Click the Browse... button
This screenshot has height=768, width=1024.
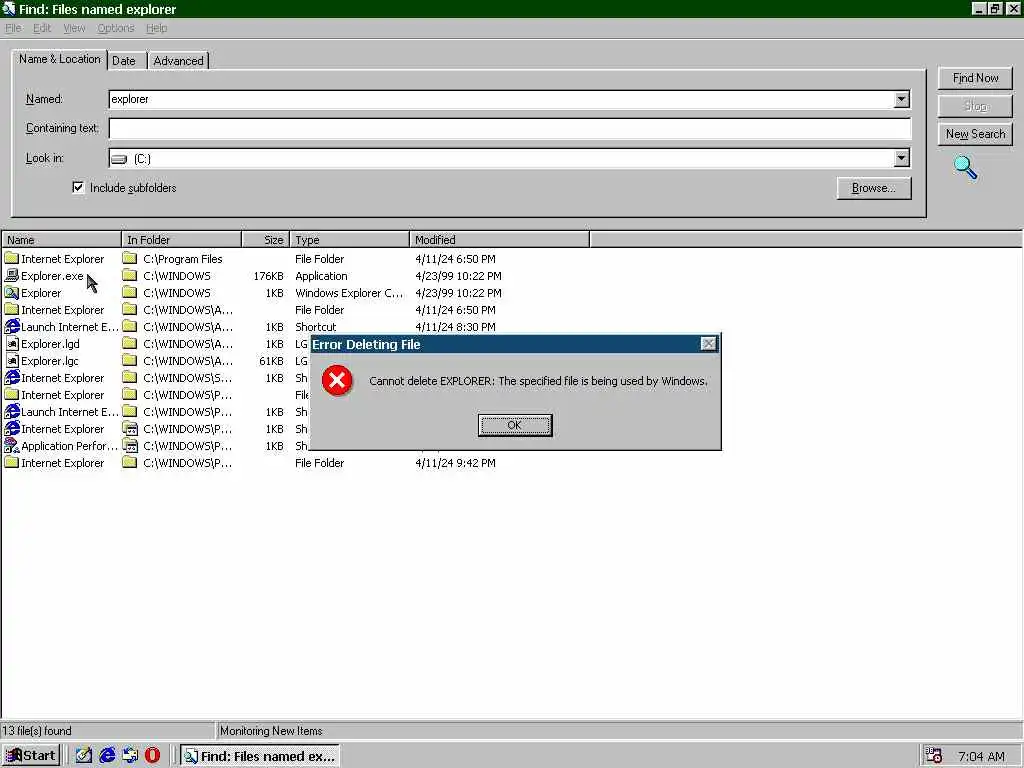873,188
